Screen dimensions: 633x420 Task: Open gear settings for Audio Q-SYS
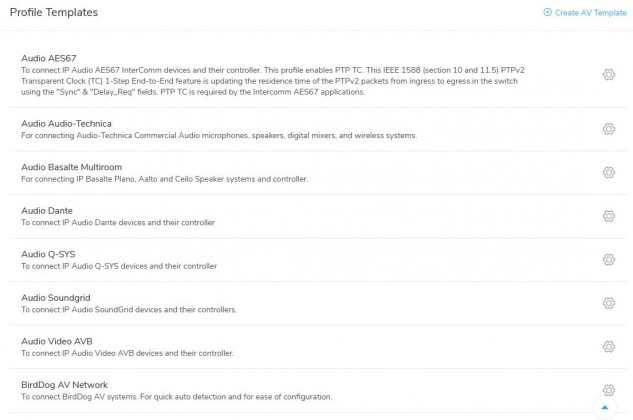609,259
